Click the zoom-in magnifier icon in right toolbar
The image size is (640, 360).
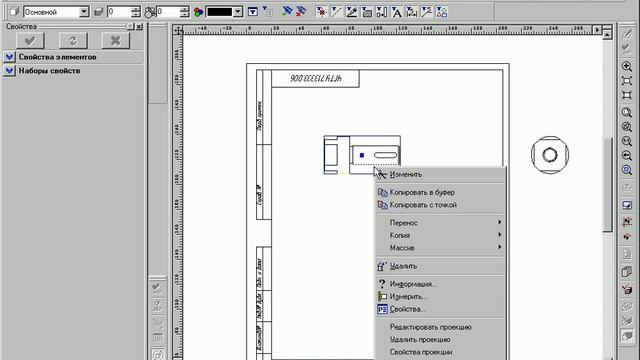point(627,66)
